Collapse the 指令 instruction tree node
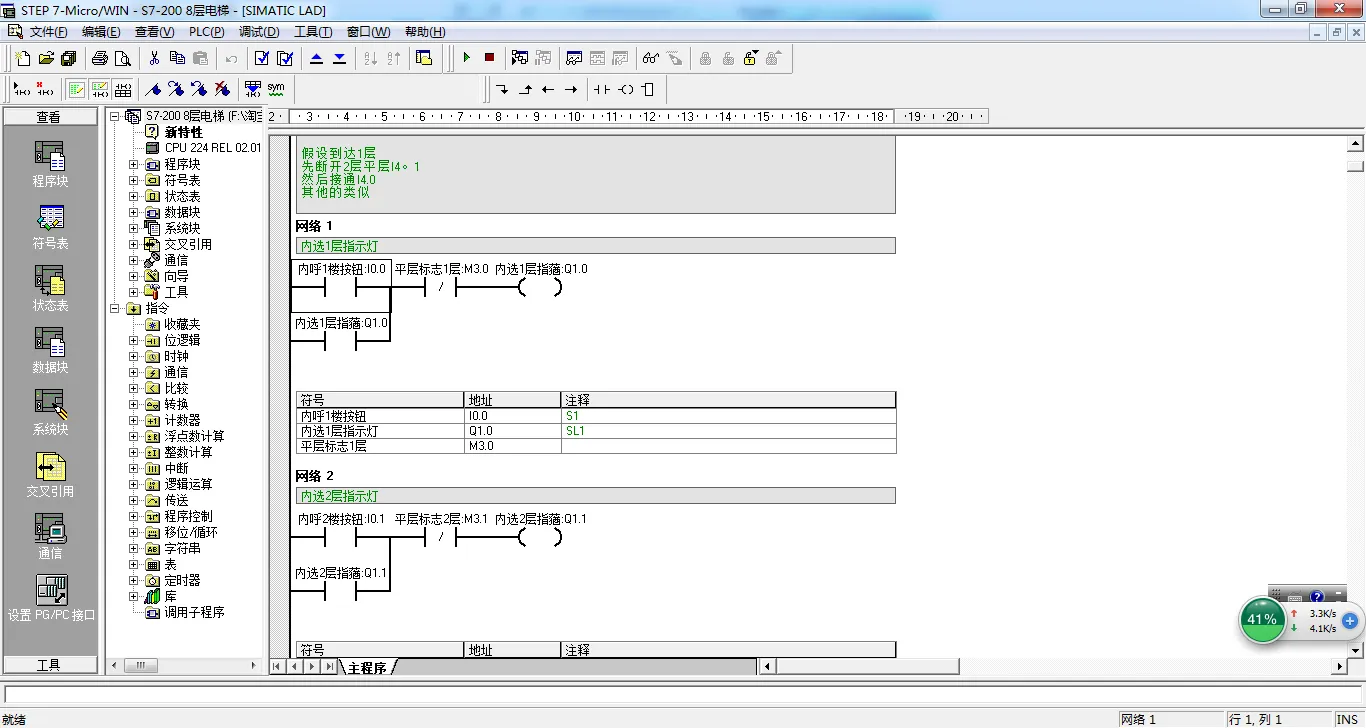Viewport: 1366px width, 728px height. click(115, 308)
